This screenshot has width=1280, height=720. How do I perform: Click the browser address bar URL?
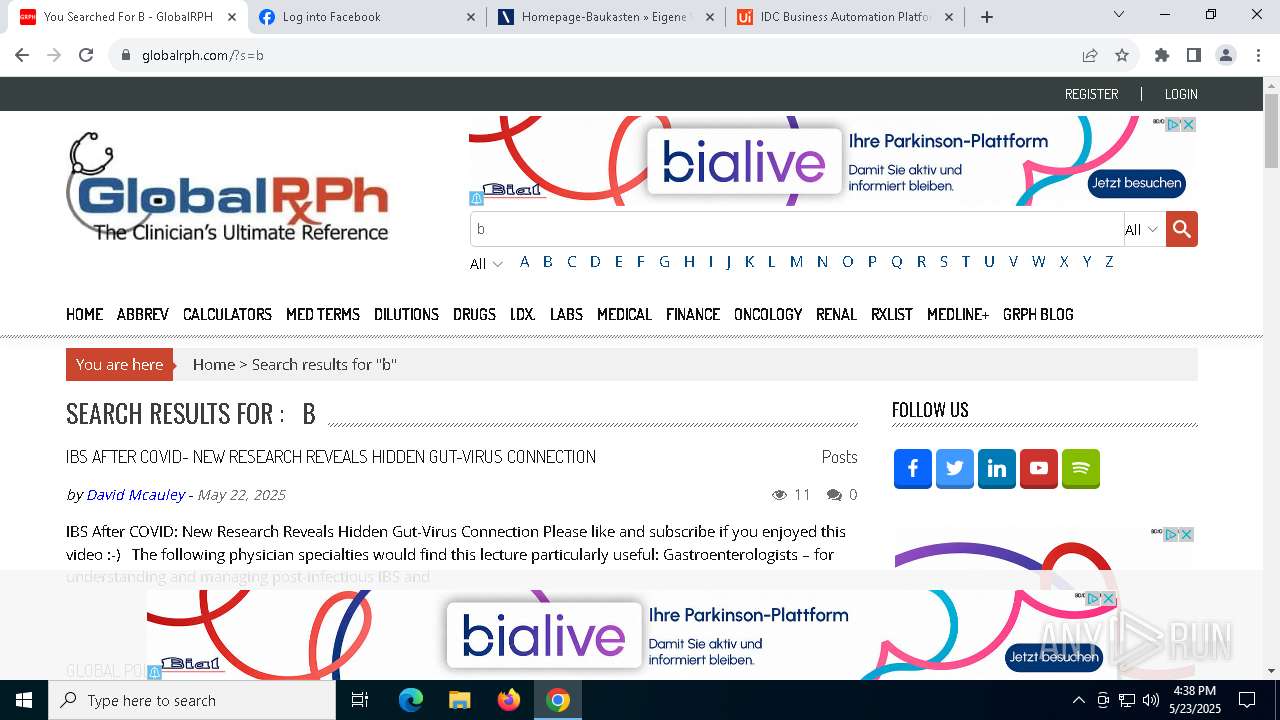click(x=203, y=56)
